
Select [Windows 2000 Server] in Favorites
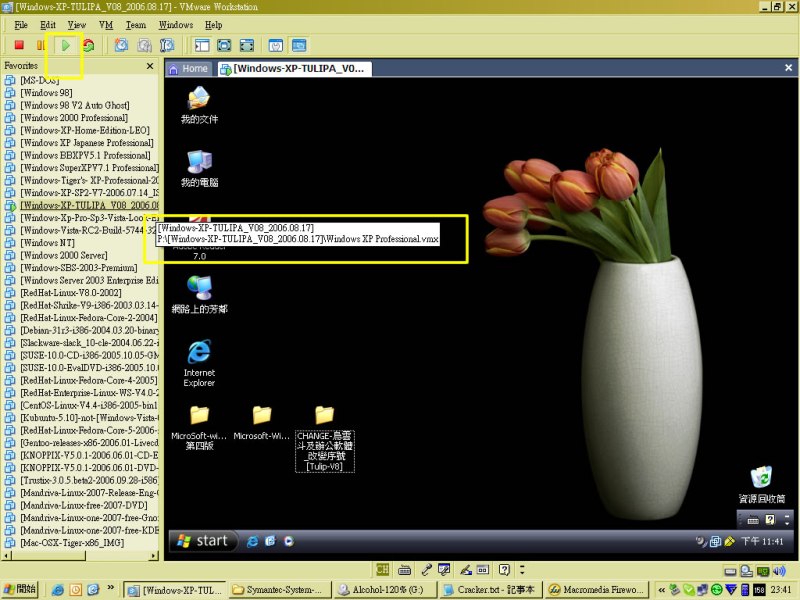64,255
